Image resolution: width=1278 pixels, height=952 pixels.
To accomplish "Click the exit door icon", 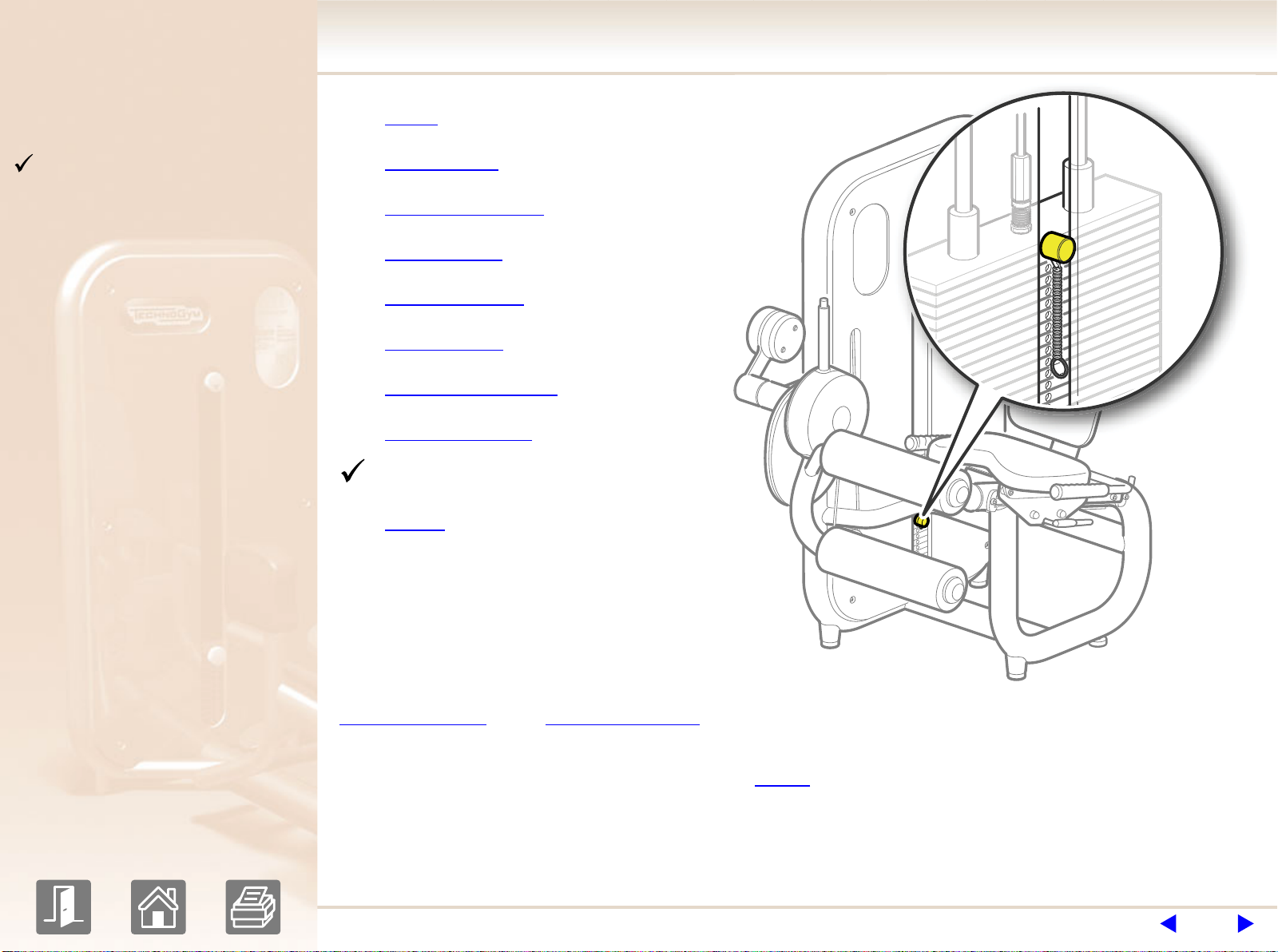I will [64, 906].
